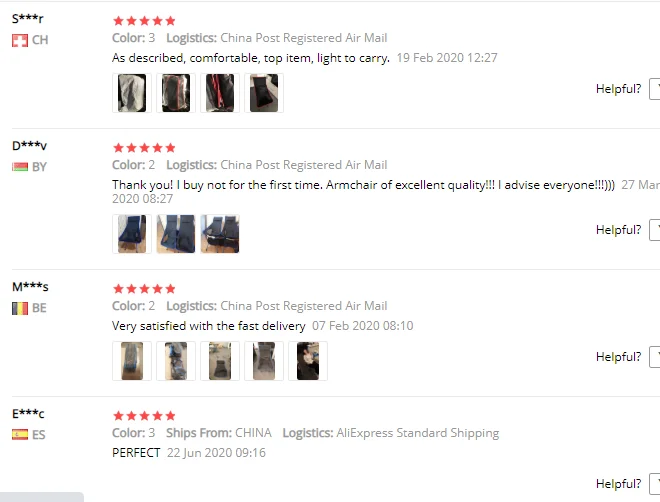Click the five-star rating on S***r's review

[144, 21]
